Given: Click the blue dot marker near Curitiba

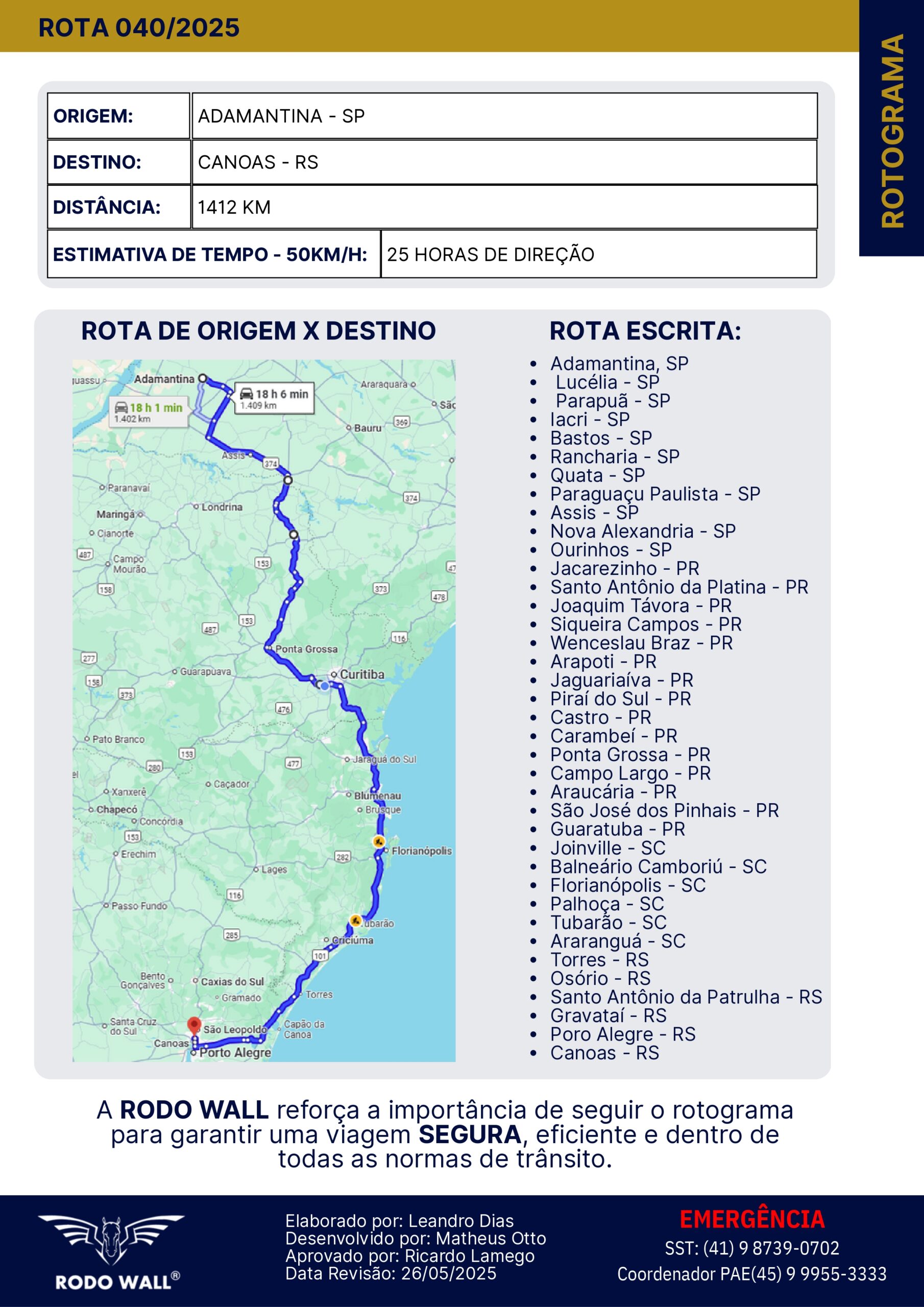Looking at the screenshot, I should point(325,687).
